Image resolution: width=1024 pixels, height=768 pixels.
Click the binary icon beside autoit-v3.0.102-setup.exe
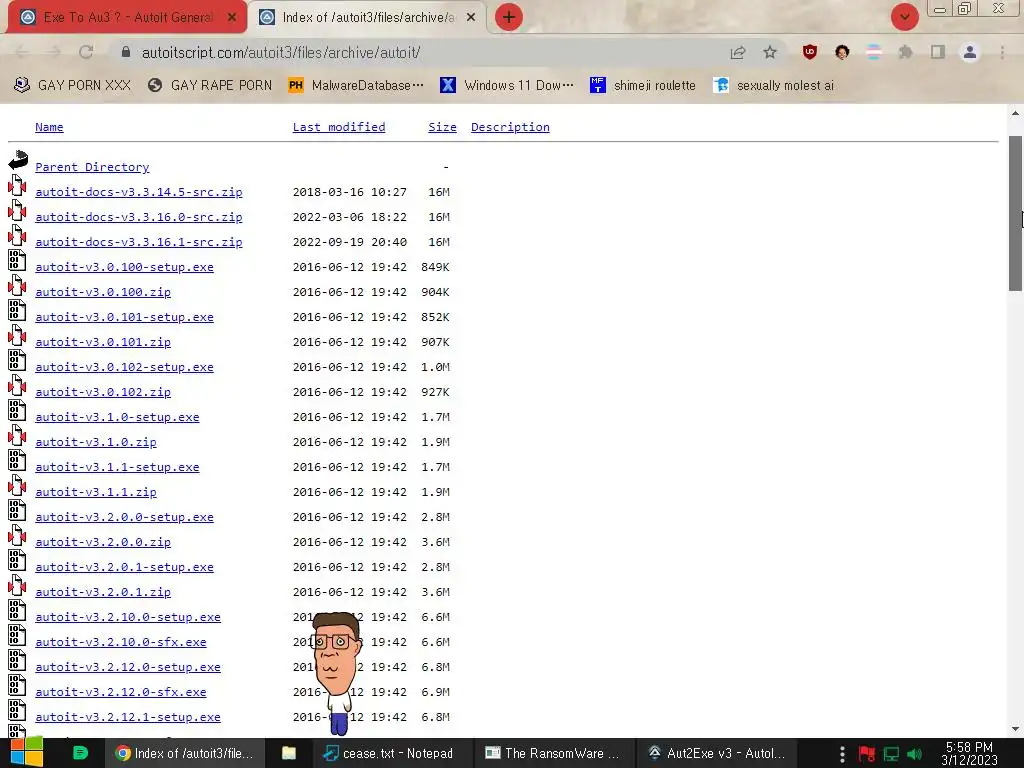coord(17,360)
